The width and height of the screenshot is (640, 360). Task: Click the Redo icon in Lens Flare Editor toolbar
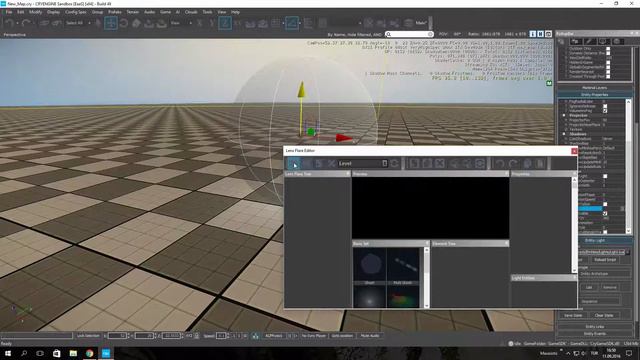click(x=513, y=164)
